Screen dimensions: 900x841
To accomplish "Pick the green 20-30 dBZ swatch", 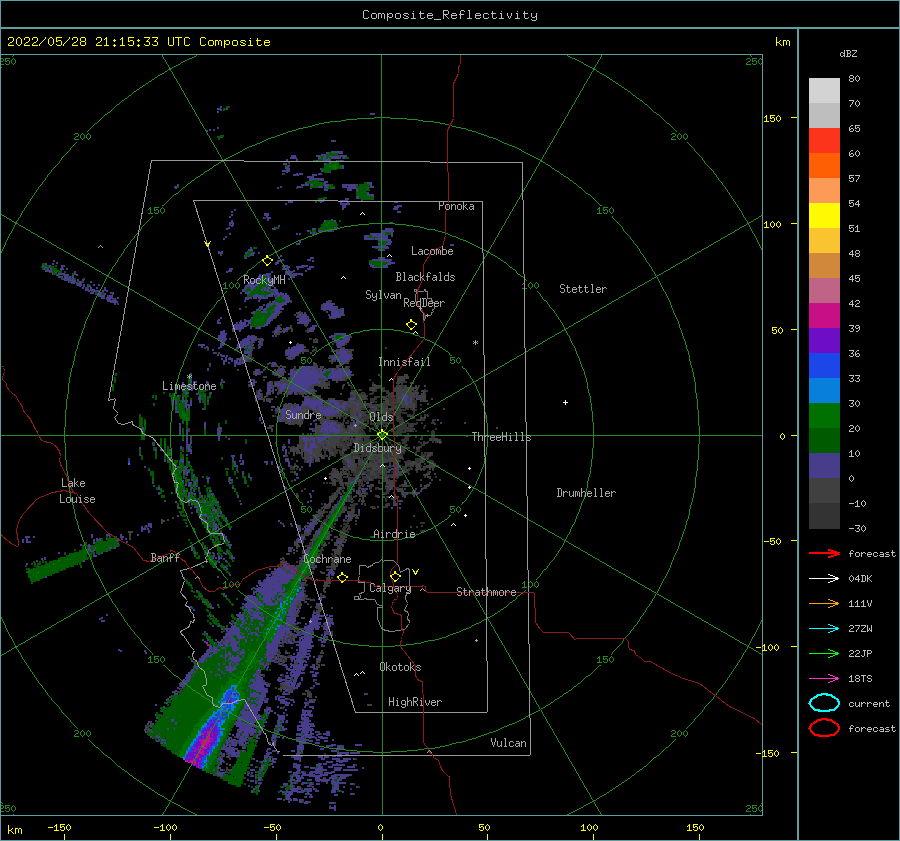I will [x=824, y=416].
